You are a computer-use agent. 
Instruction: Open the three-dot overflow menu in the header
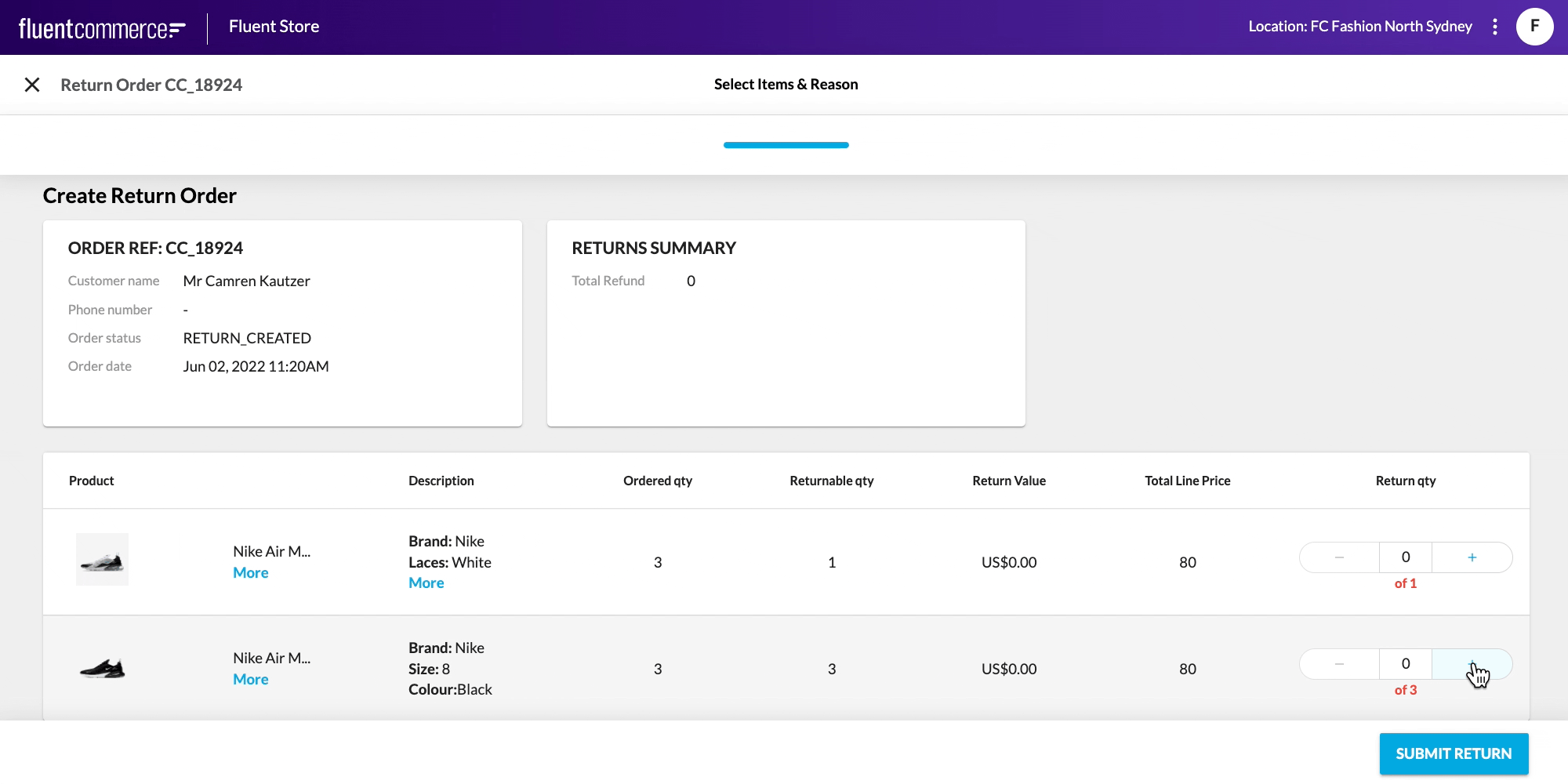pos(1495,27)
